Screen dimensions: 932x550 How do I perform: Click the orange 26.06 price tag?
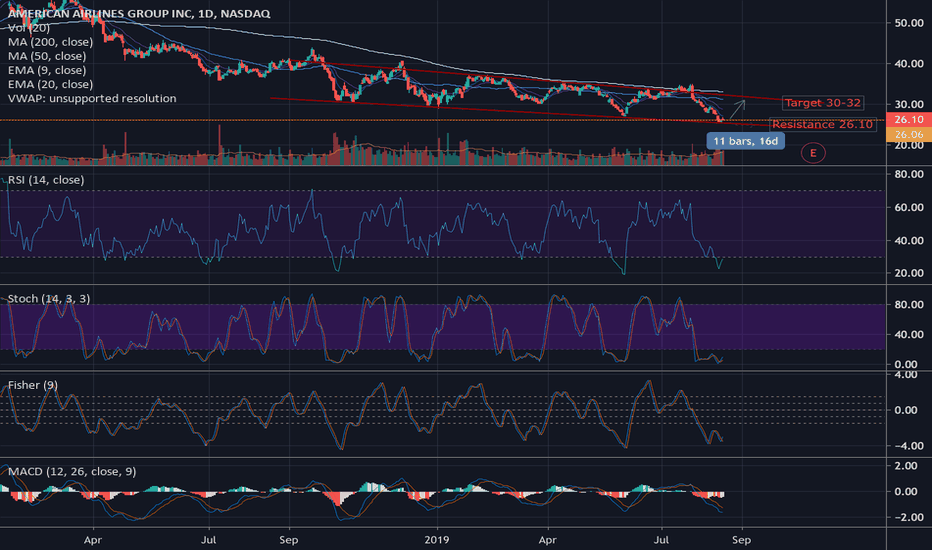click(x=909, y=134)
